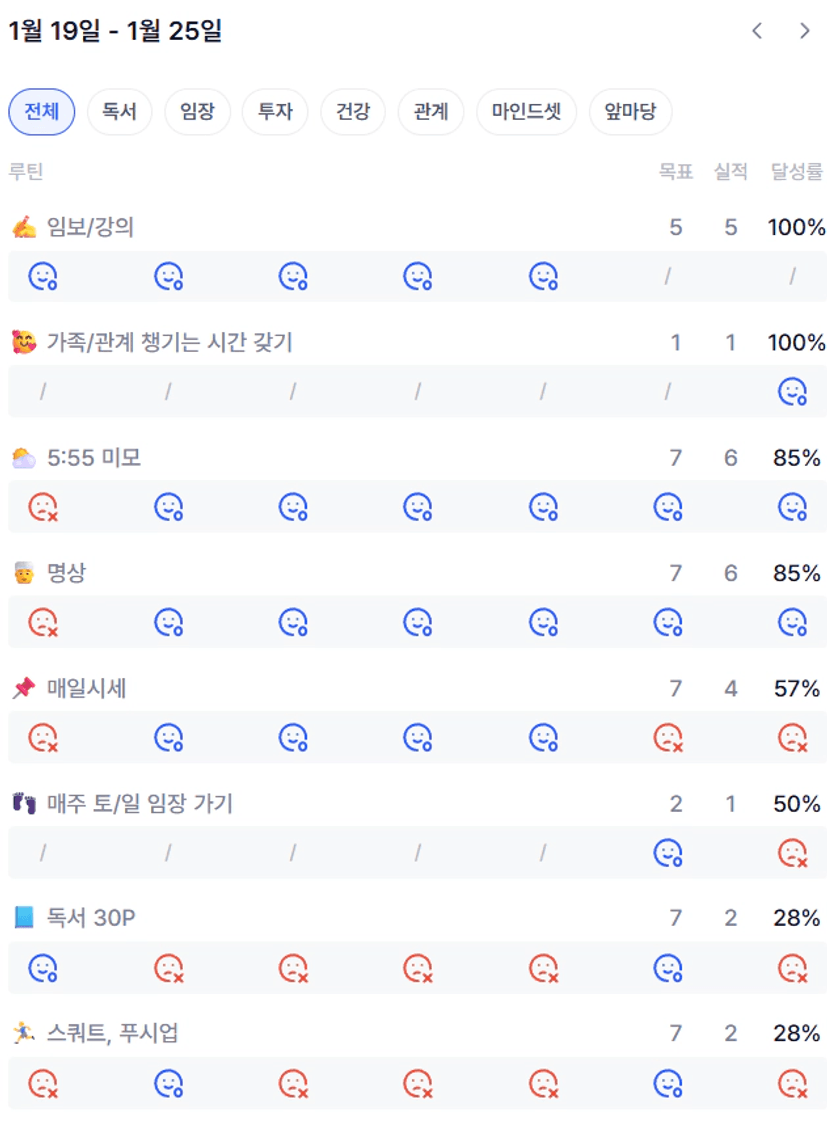This screenshot has width=827, height=1123.
Task: Switch to the 독서 filter tab
Action: coord(119,112)
